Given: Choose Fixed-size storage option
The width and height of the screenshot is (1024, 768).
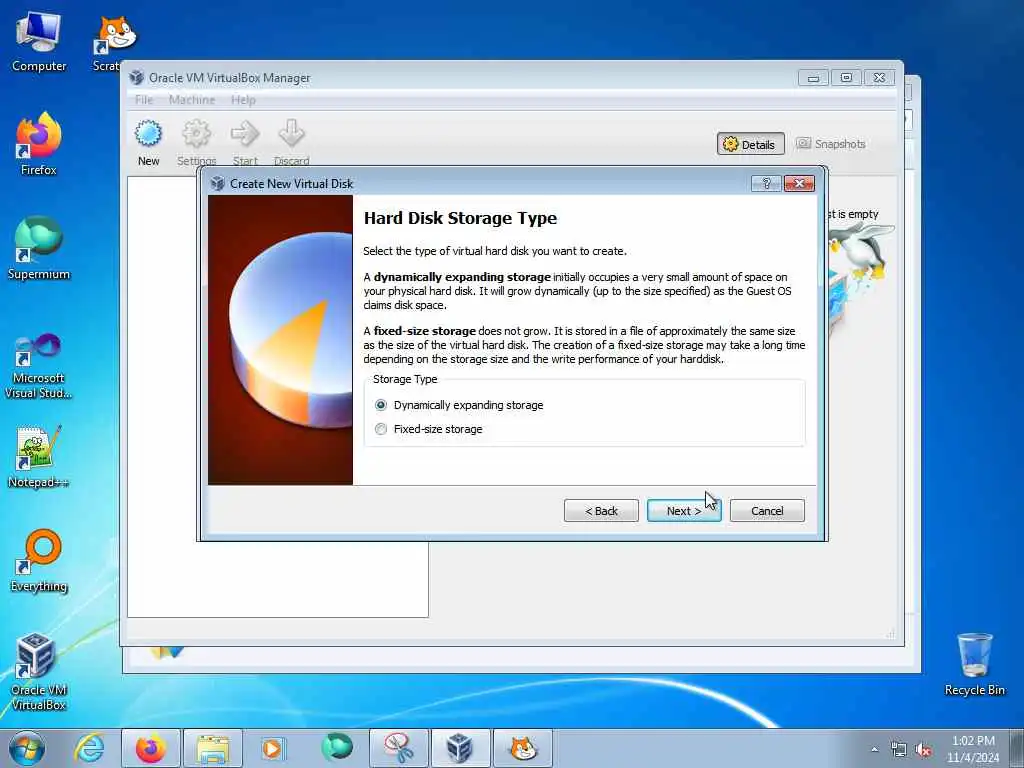Looking at the screenshot, I should click(381, 429).
